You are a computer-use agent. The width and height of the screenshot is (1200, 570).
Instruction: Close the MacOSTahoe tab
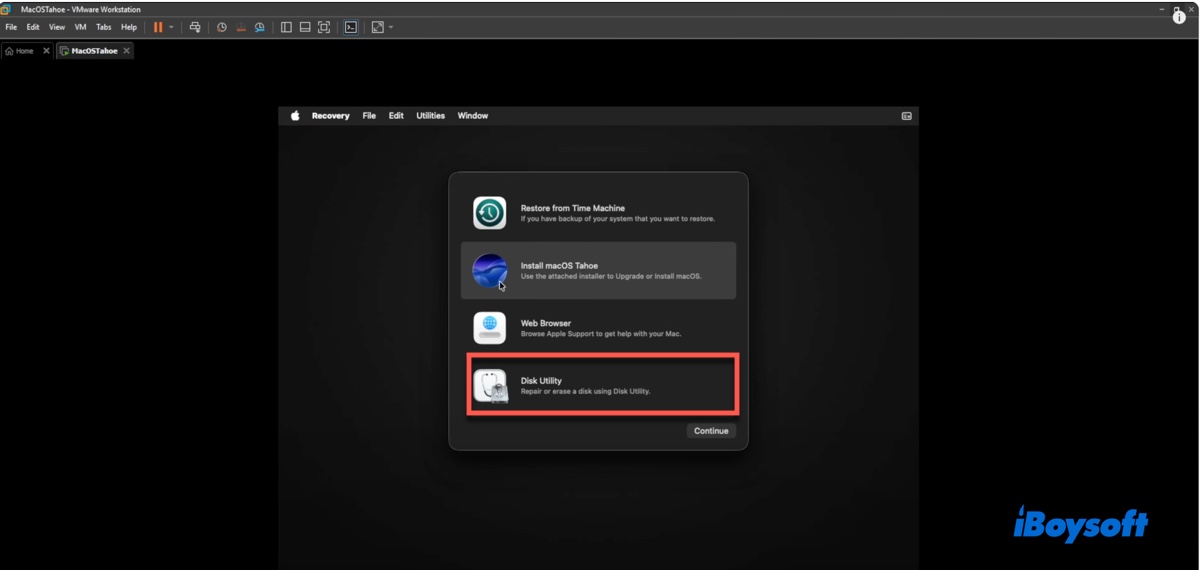pos(127,51)
